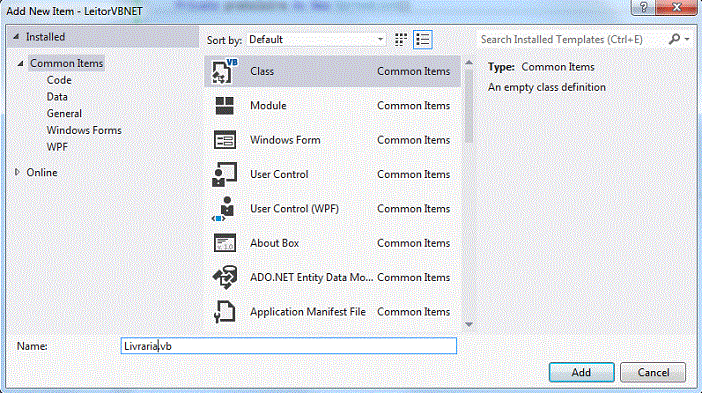This screenshot has width=702, height=393.
Task: Click the Add button
Action: click(581, 372)
